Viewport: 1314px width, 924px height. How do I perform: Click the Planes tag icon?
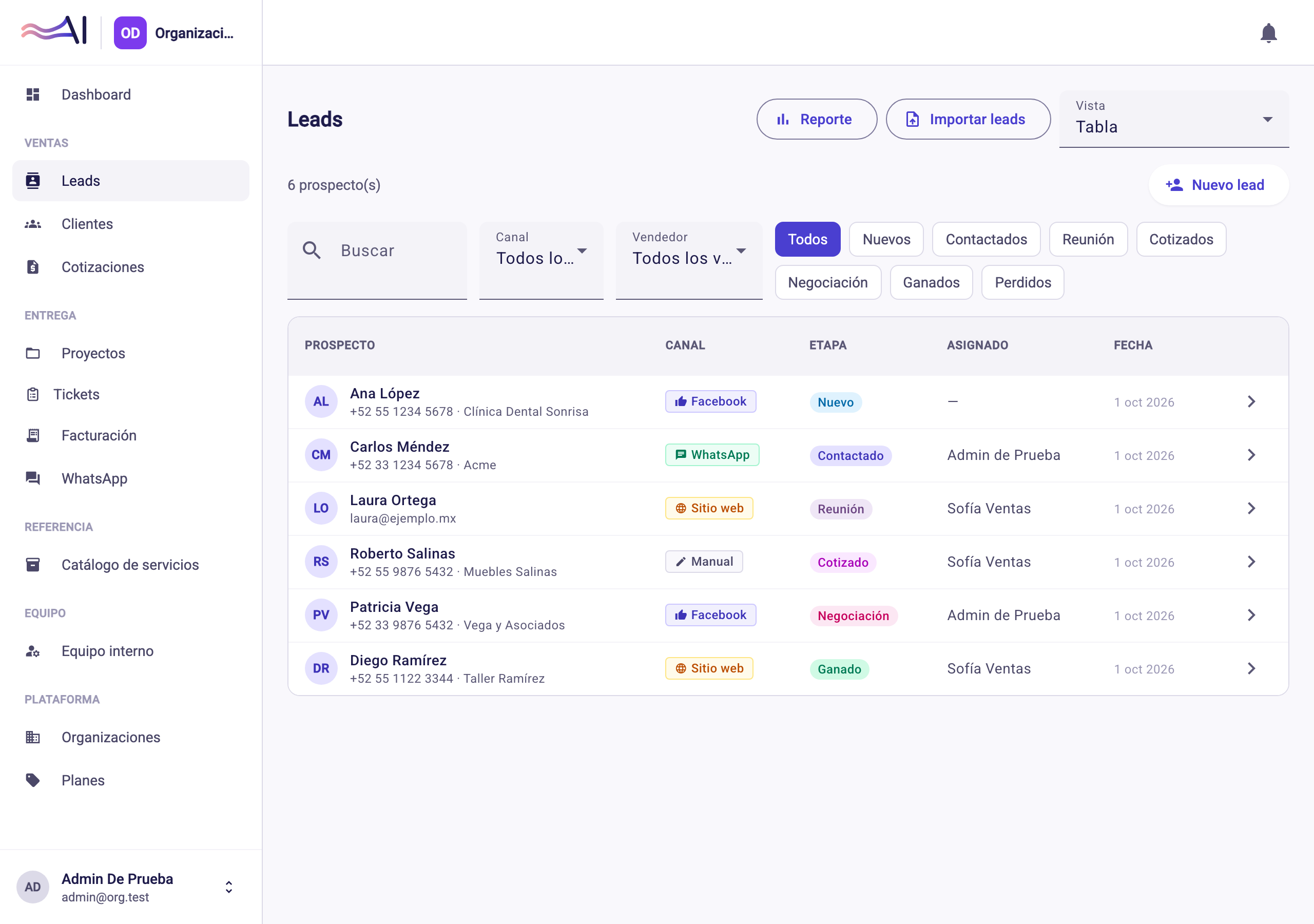[x=33, y=780]
